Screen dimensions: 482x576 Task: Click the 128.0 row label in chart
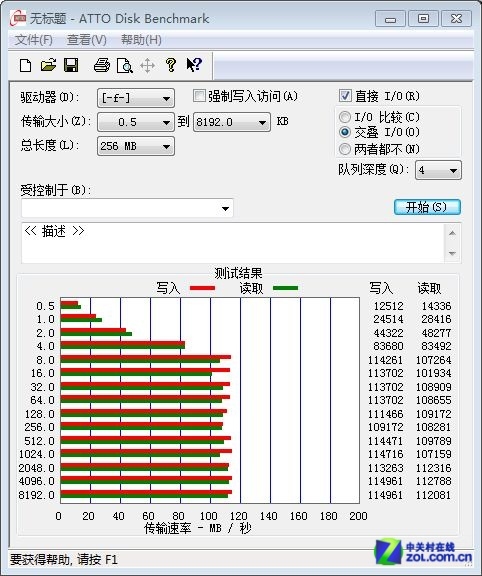(x=39, y=414)
